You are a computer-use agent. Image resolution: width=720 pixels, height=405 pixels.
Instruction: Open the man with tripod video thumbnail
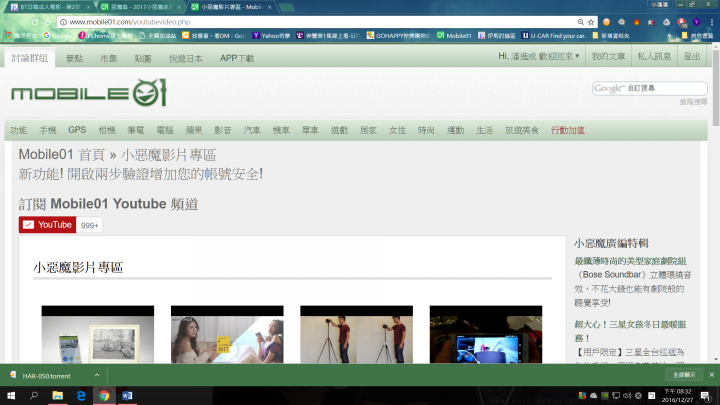356,334
